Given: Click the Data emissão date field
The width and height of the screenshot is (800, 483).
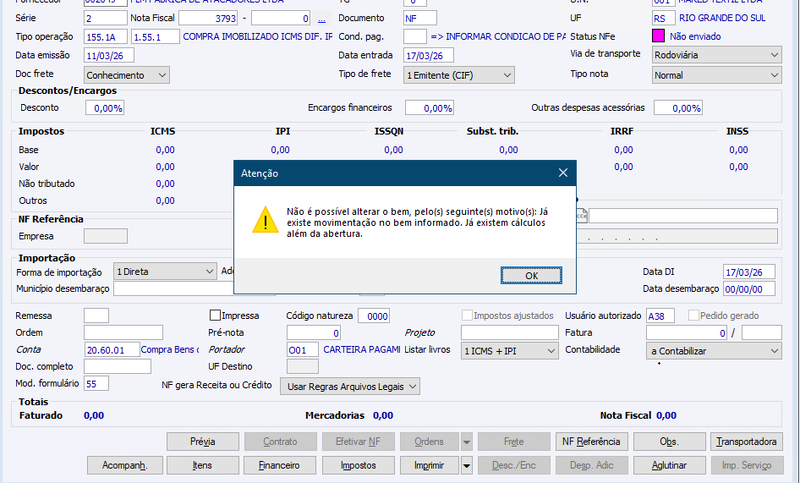Looking at the screenshot, I should [109, 55].
